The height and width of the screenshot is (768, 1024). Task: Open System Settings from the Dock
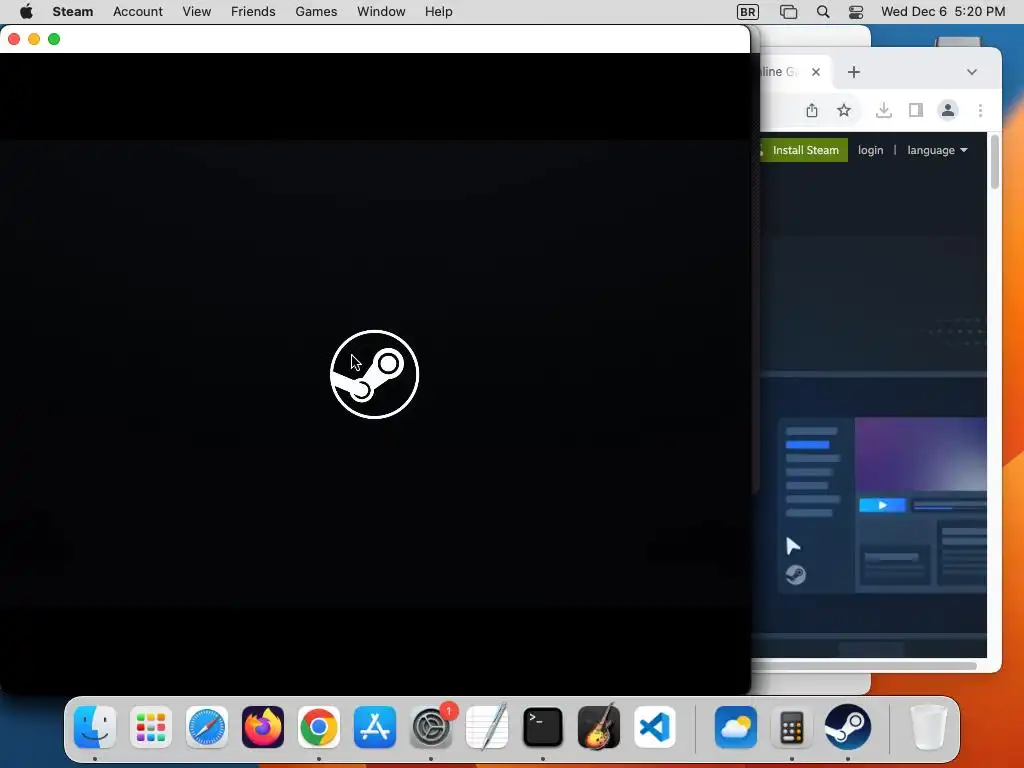[x=431, y=727]
